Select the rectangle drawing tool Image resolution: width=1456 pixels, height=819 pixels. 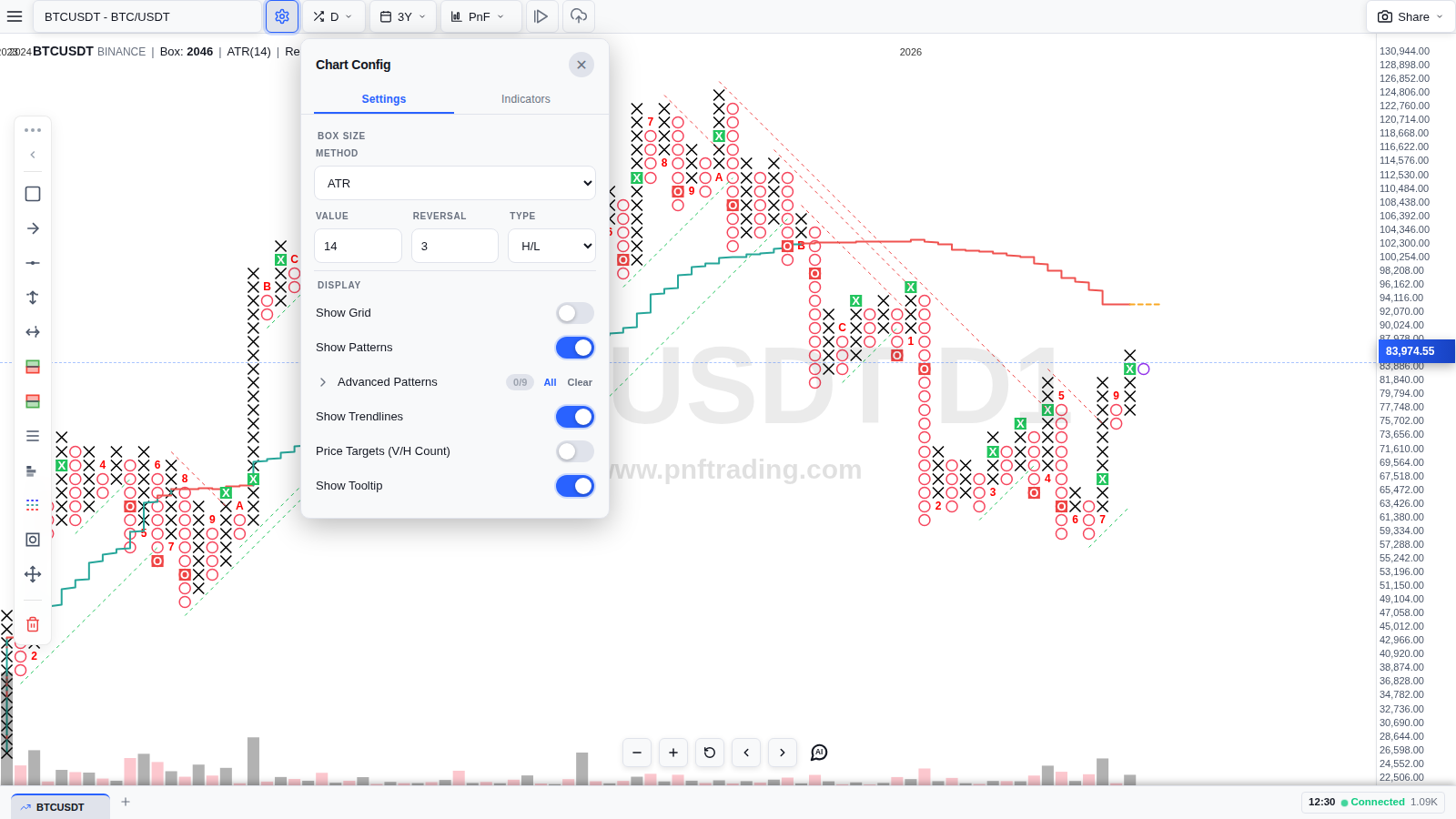pos(33,194)
